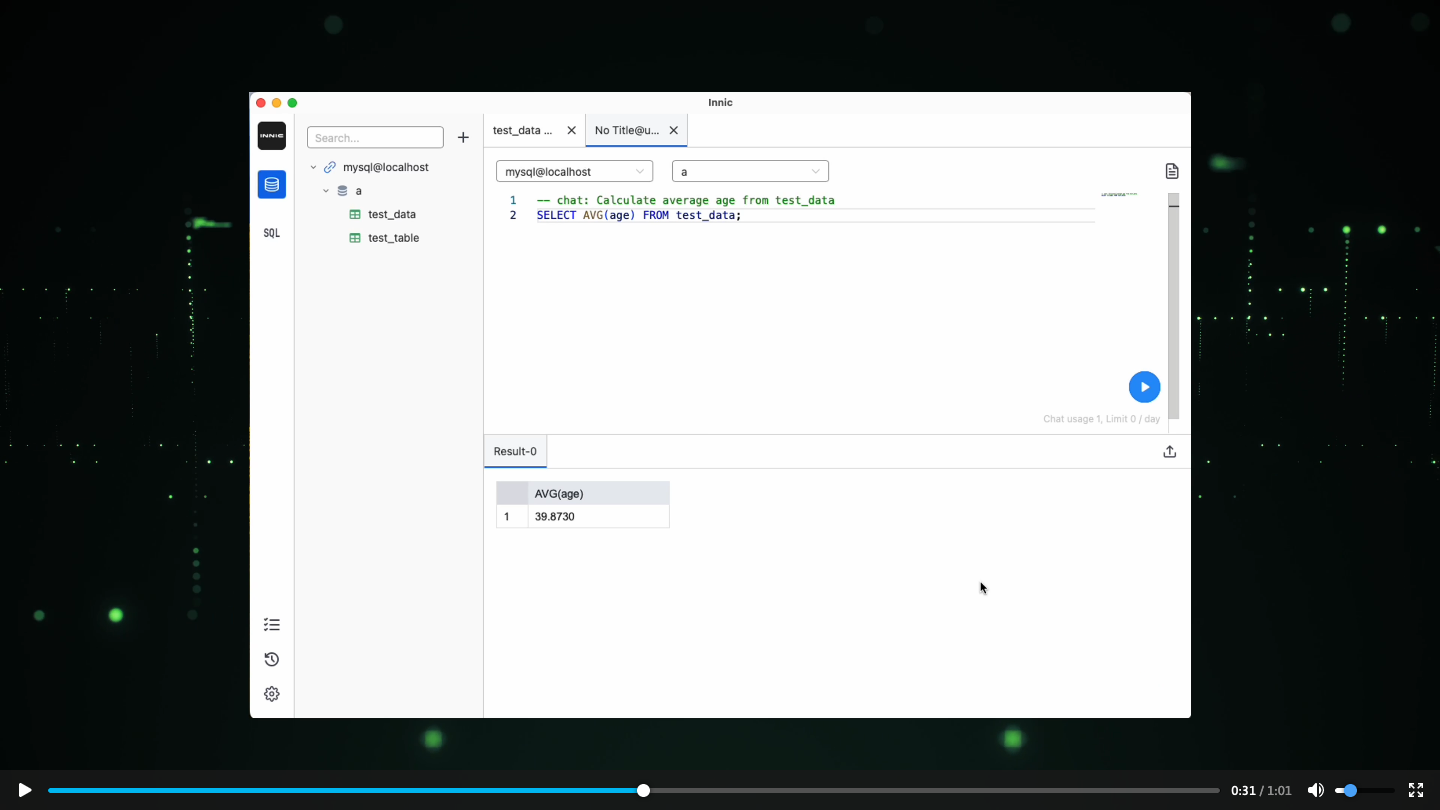This screenshot has height=810, width=1440.
Task: Collapse the database 'a' tree node
Action: 326,191
